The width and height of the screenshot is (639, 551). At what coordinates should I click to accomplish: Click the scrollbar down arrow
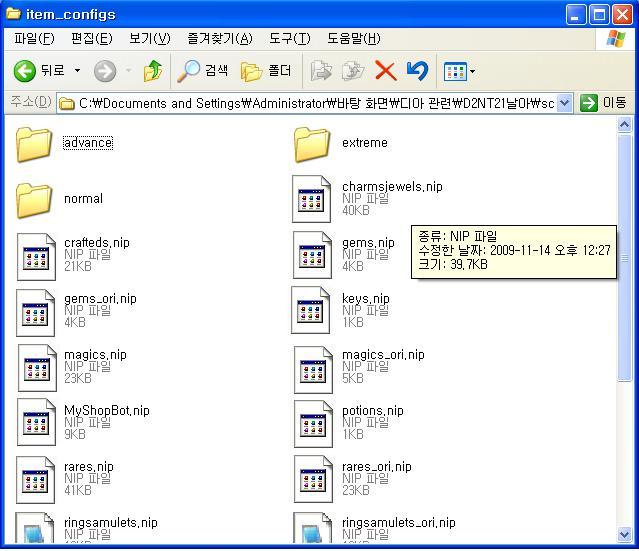click(624, 534)
